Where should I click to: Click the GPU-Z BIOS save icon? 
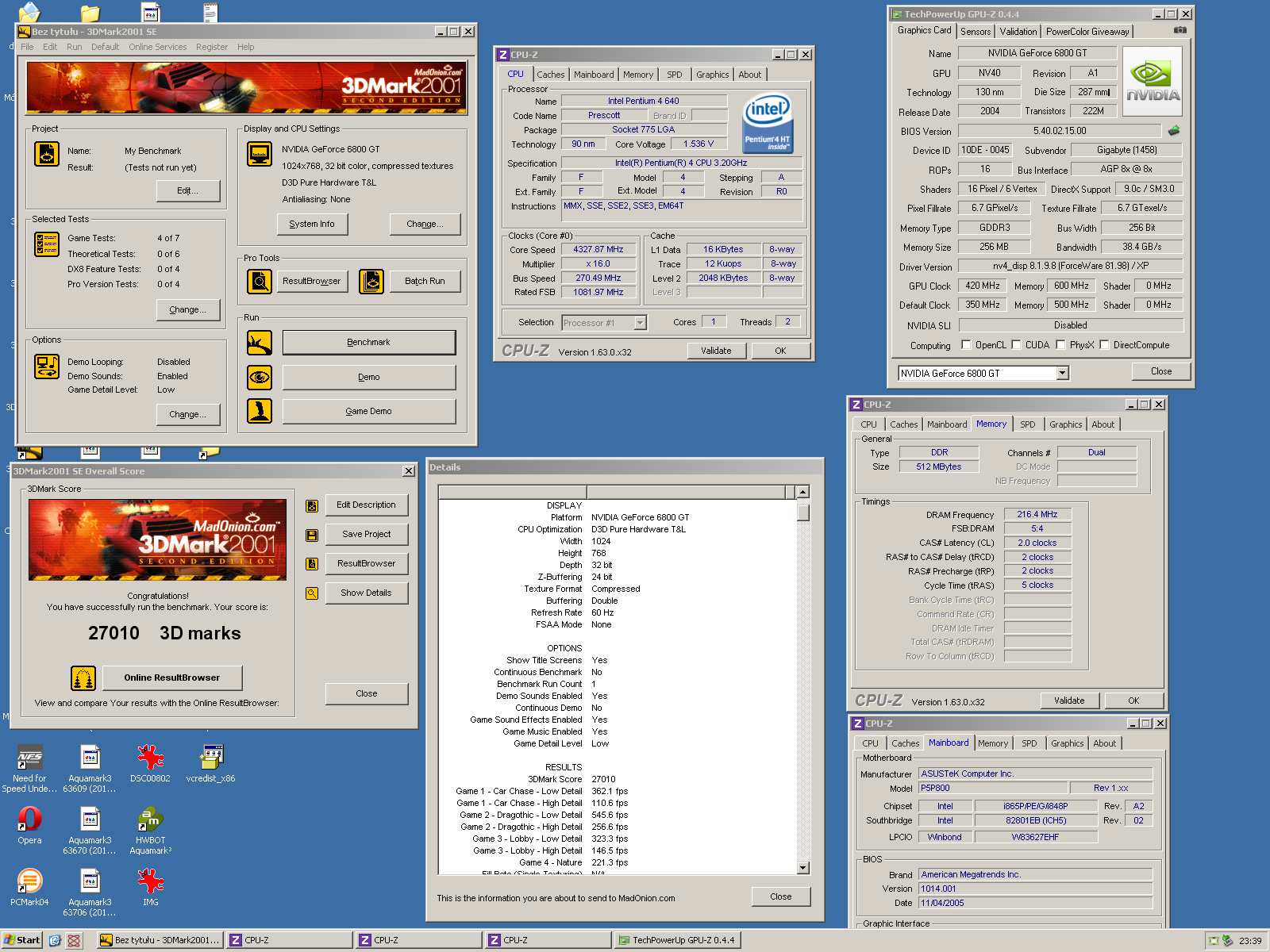point(1174,131)
